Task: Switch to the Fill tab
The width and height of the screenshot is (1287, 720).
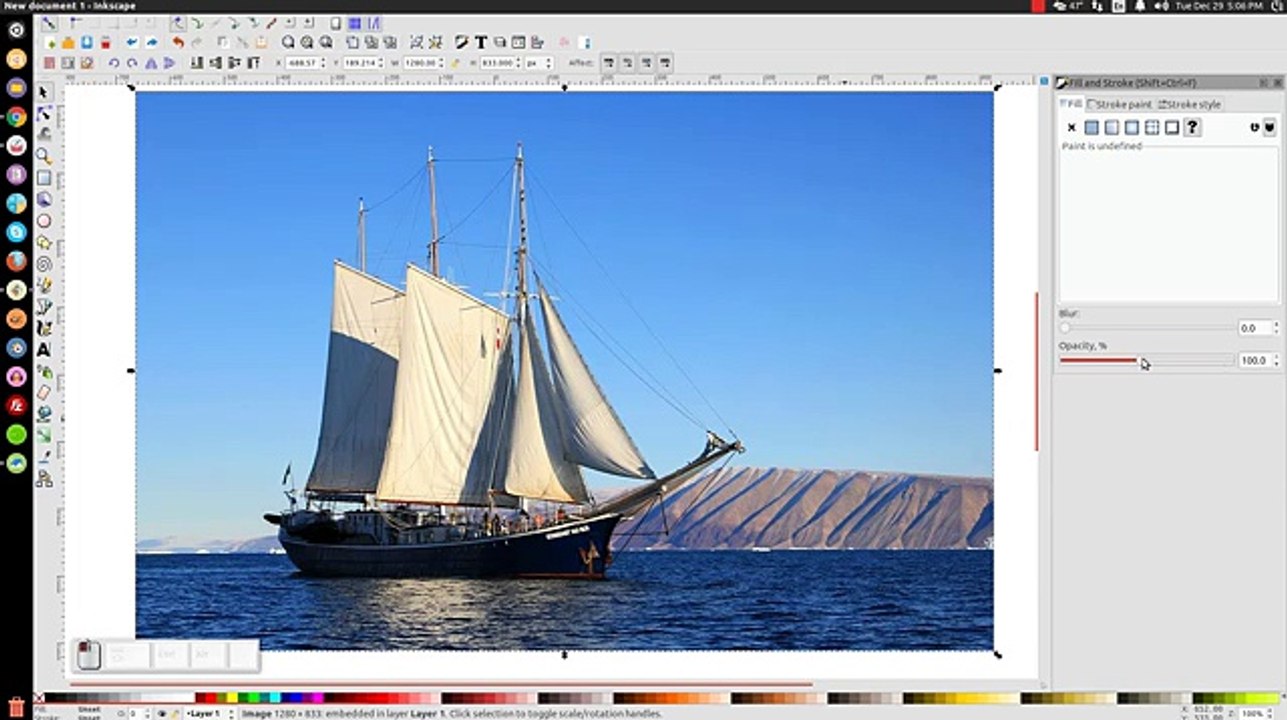Action: click(x=1071, y=104)
